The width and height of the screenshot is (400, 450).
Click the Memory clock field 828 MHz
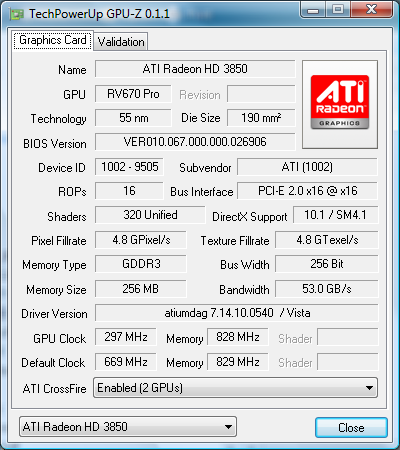pos(238,337)
